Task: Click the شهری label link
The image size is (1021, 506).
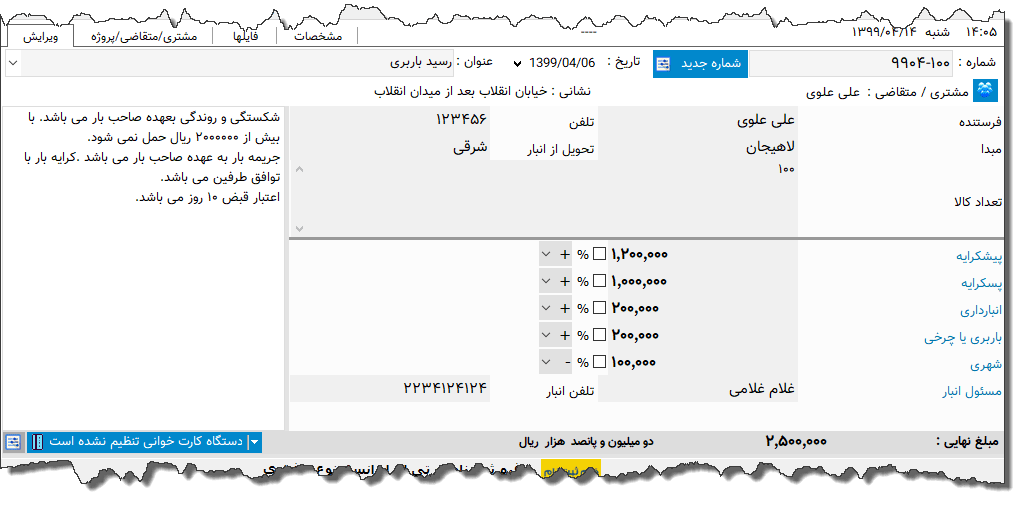Action: (x=988, y=365)
